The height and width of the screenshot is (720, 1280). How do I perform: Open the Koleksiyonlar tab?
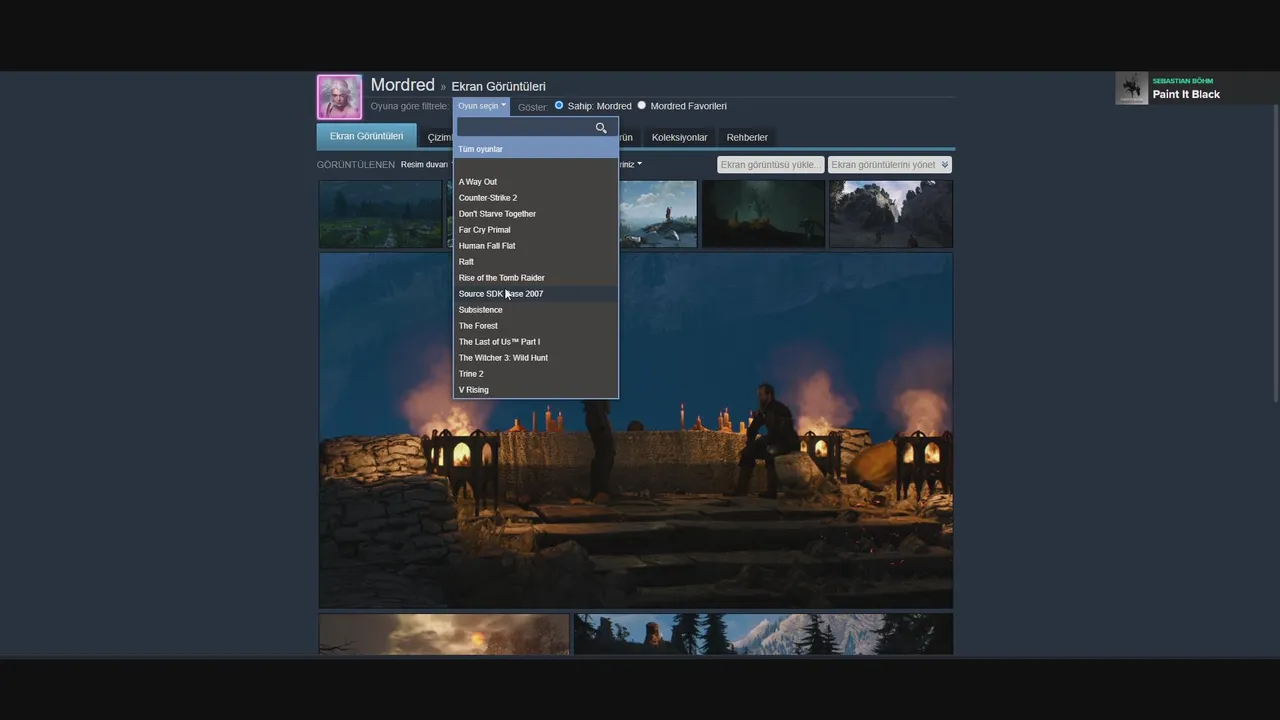(679, 137)
